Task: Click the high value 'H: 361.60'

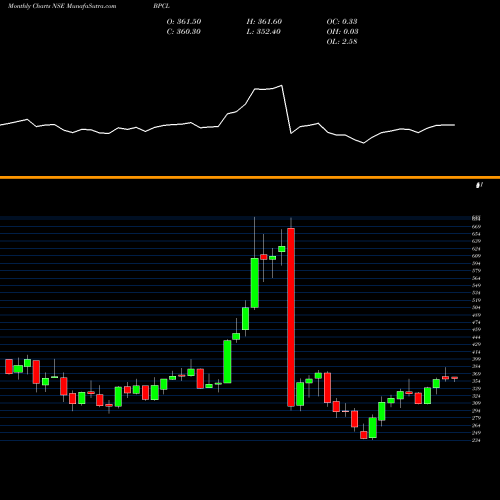Action: click(x=264, y=21)
